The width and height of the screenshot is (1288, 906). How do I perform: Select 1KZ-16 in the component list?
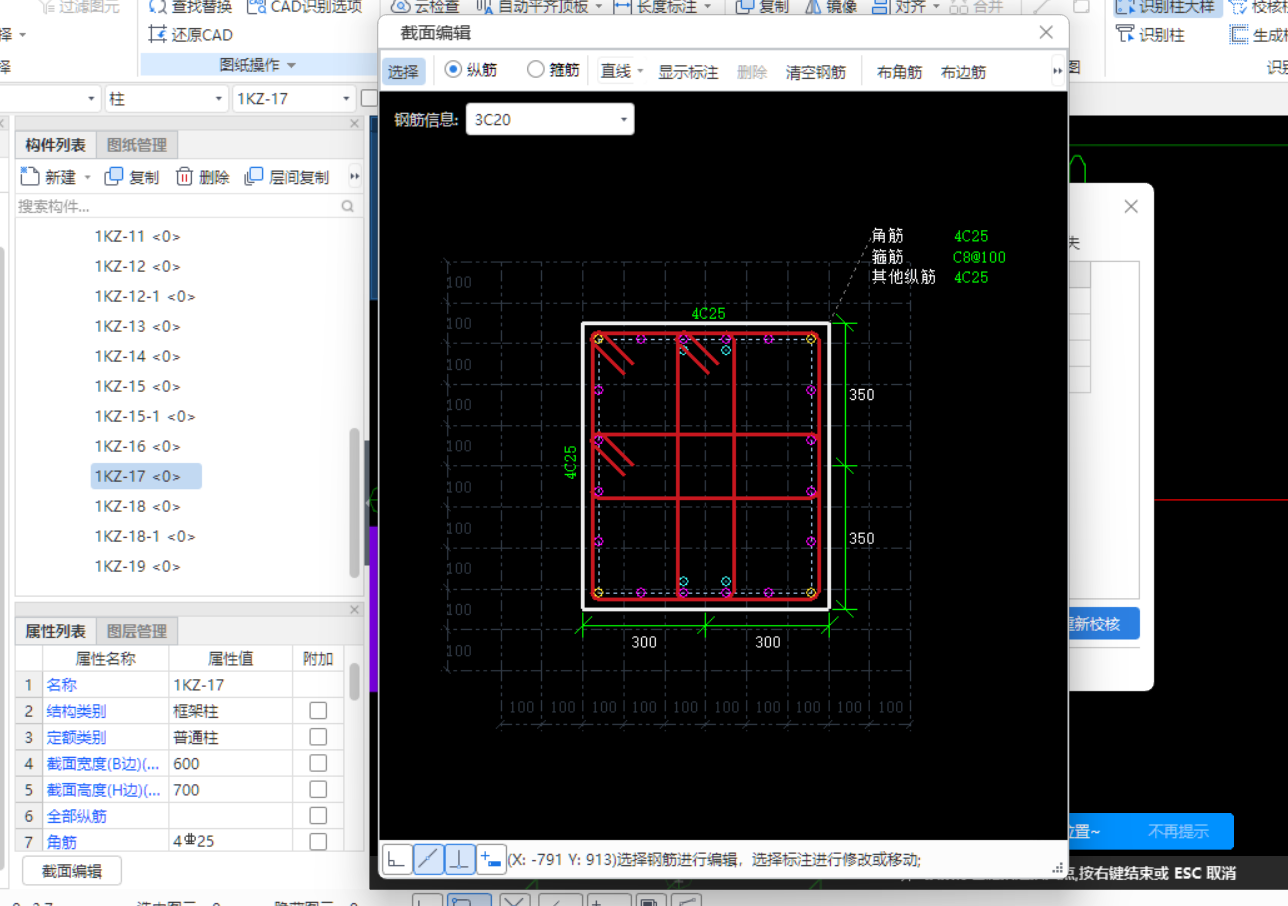click(138, 446)
